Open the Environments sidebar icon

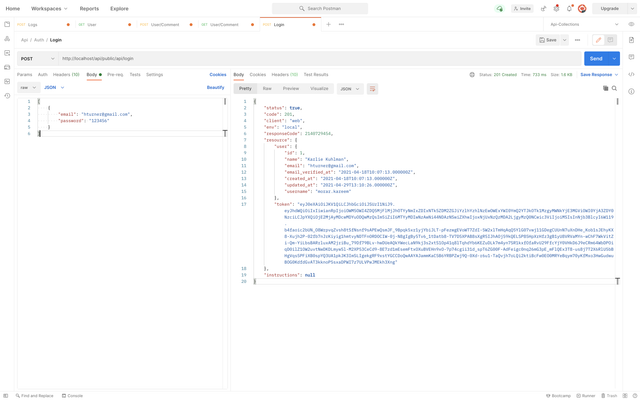coord(7,53)
